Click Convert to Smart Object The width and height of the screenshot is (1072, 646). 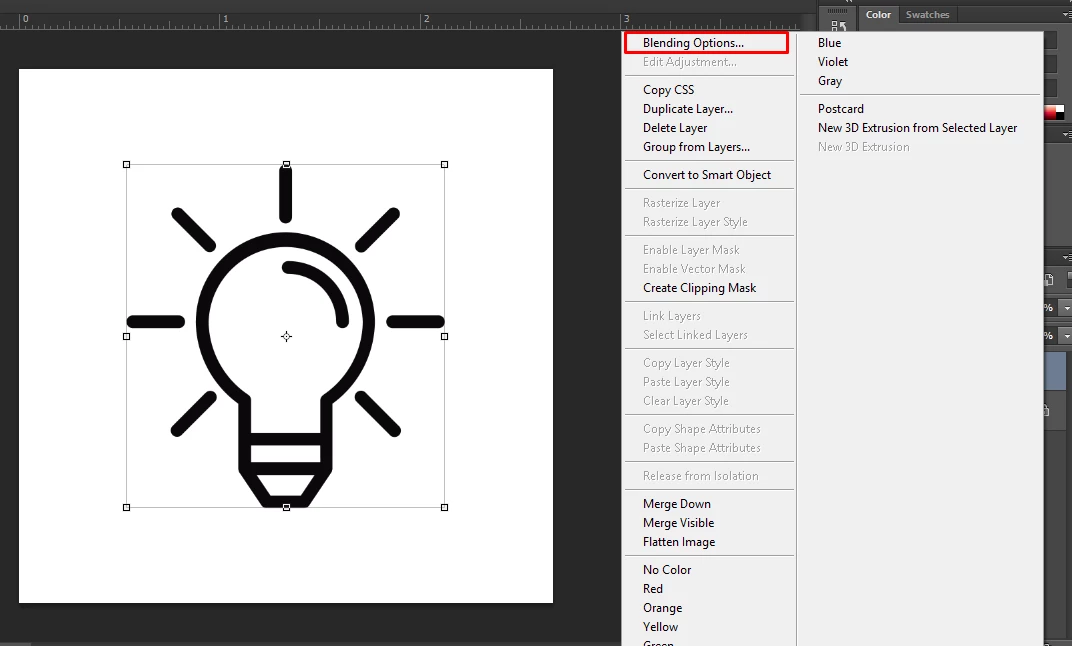(x=707, y=175)
